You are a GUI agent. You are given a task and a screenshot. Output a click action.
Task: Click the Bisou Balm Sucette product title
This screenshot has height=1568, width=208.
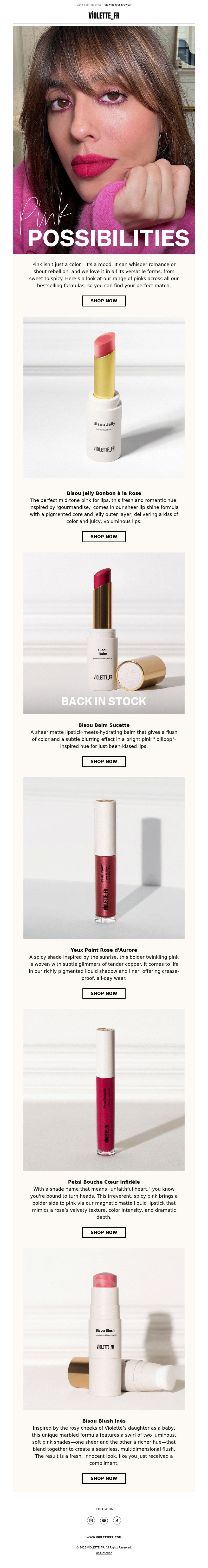pos(104,725)
